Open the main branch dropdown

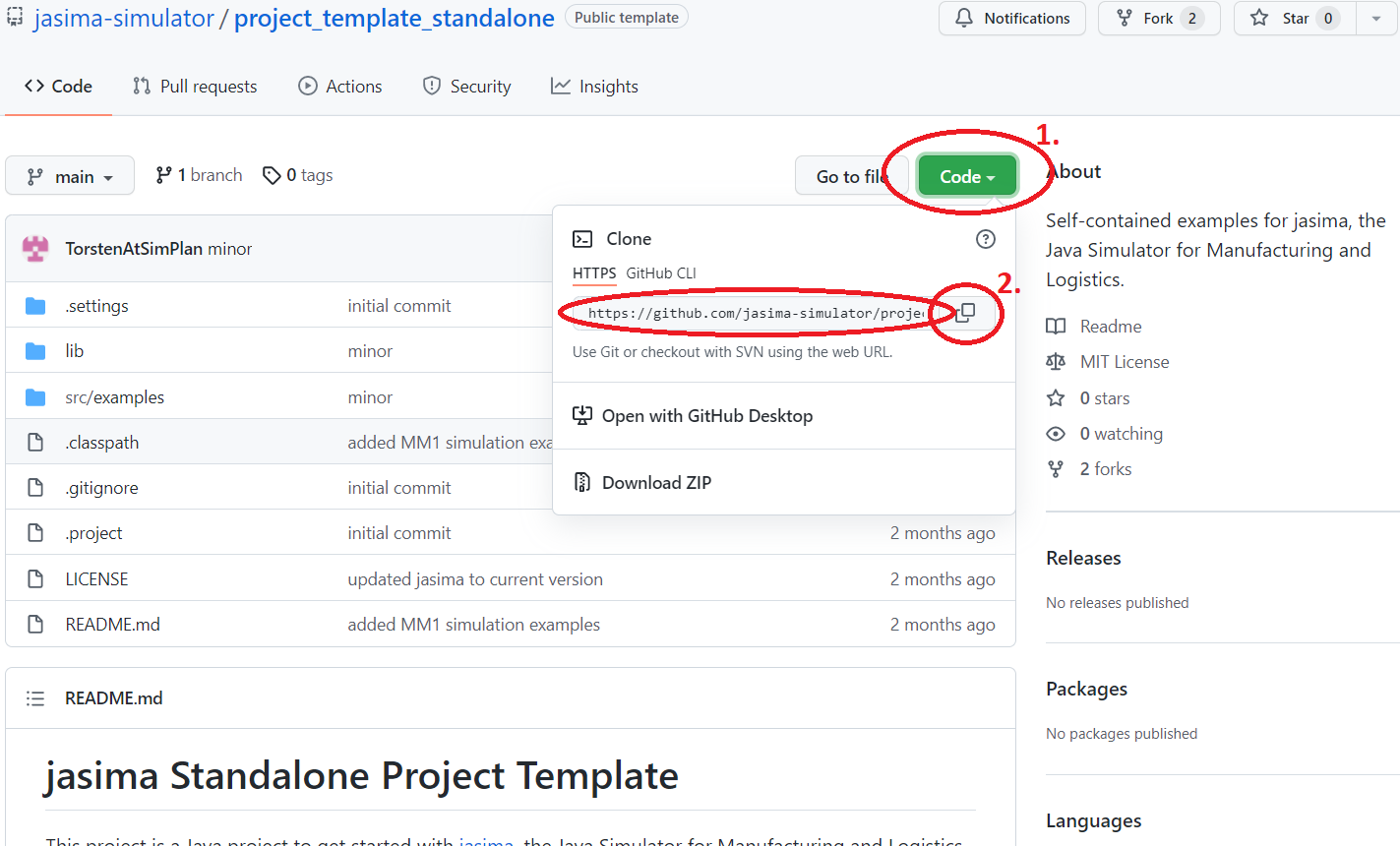point(70,176)
